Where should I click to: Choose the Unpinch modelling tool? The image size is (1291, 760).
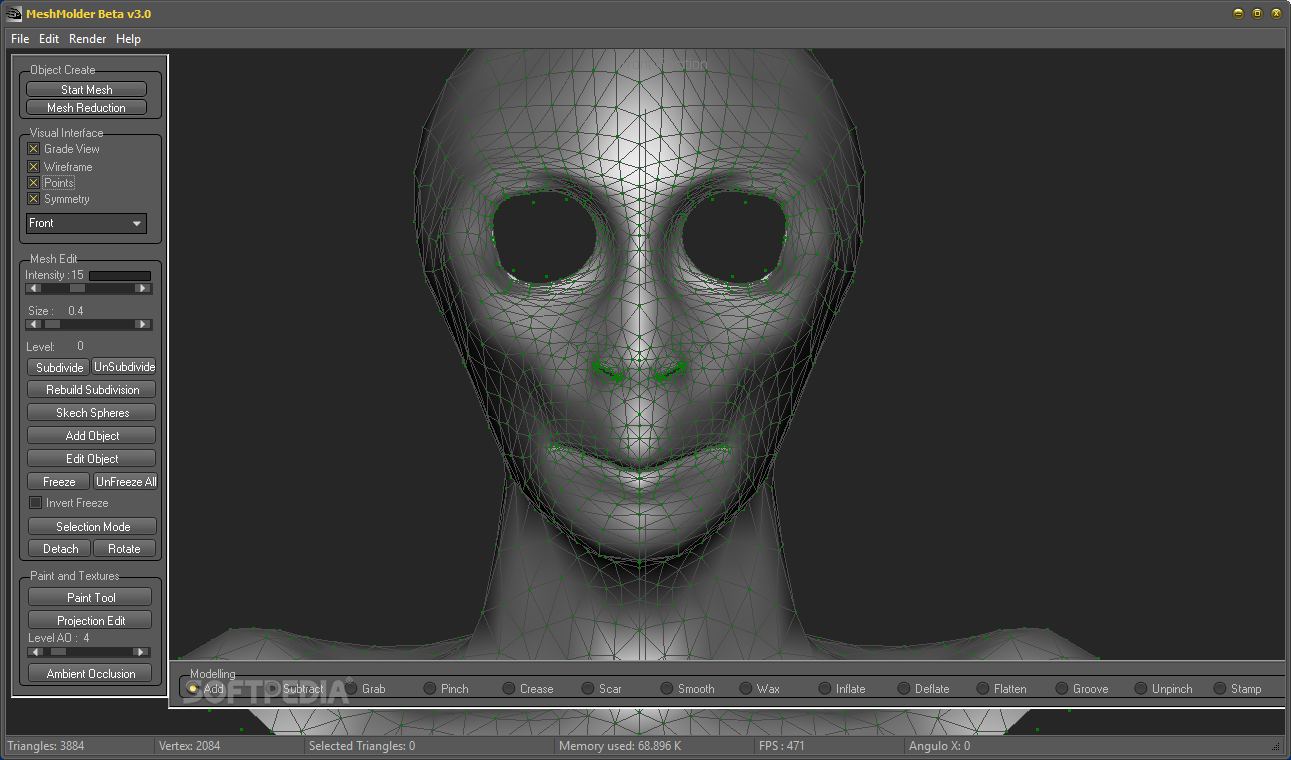point(1141,688)
